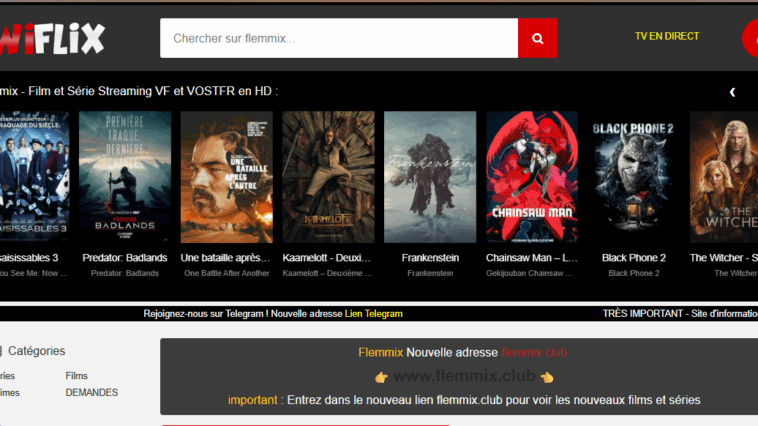
Task: Click the red circular button at top right
Action: [x=750, y=39]
